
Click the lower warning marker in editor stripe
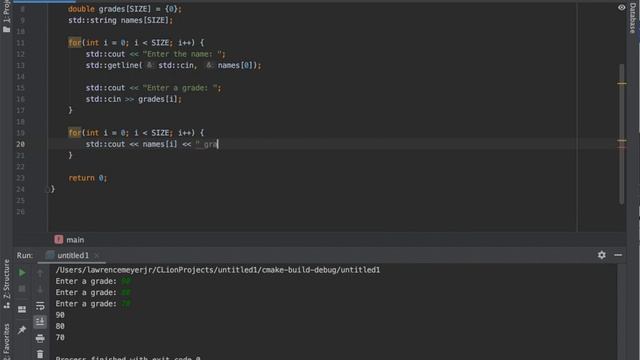tap(622, 141)
